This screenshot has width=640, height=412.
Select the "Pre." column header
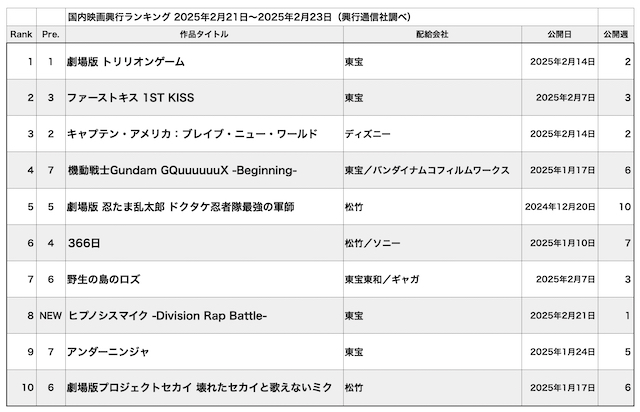coord(50,34)
